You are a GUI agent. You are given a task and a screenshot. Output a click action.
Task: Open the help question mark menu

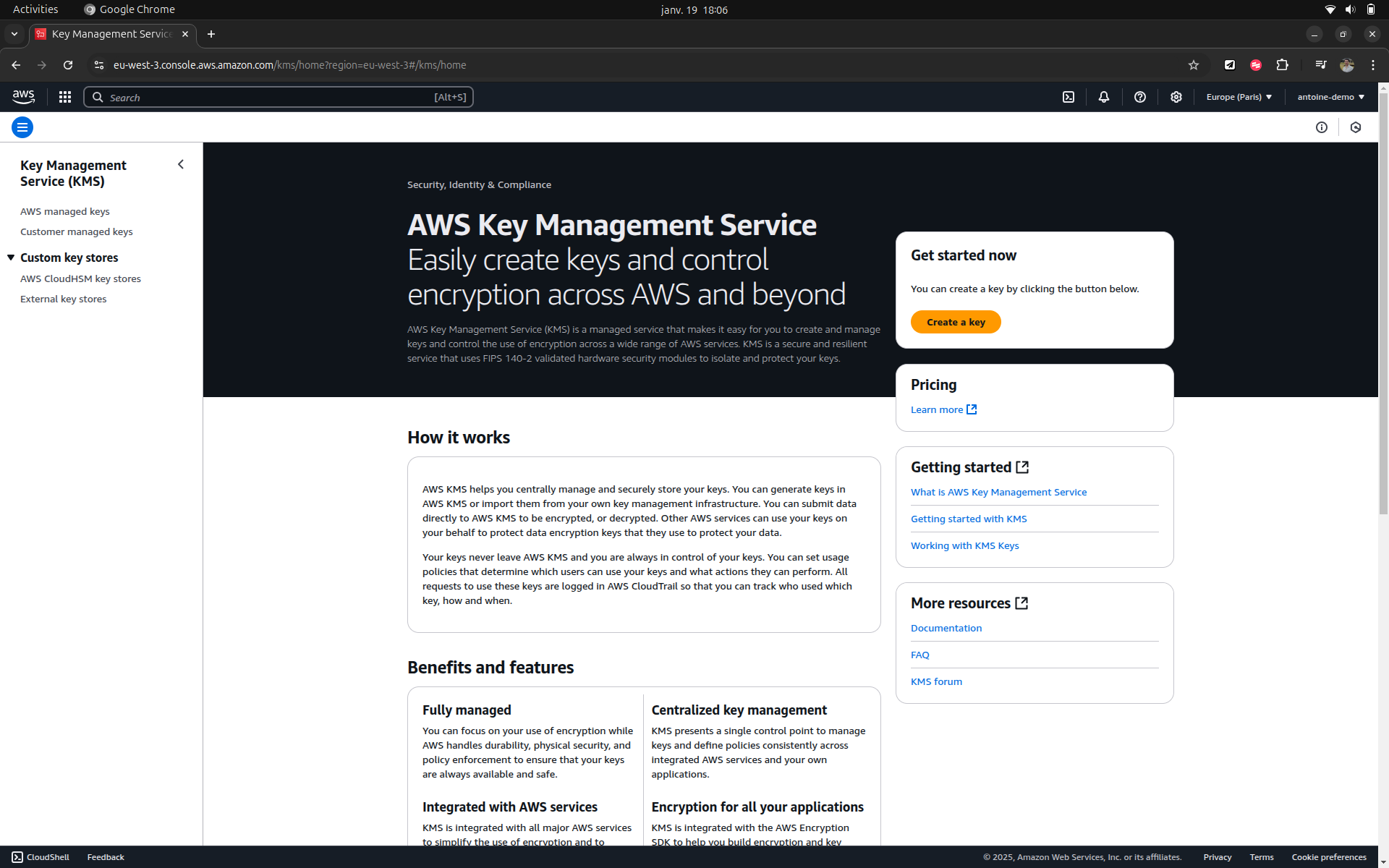[1140, 97]
